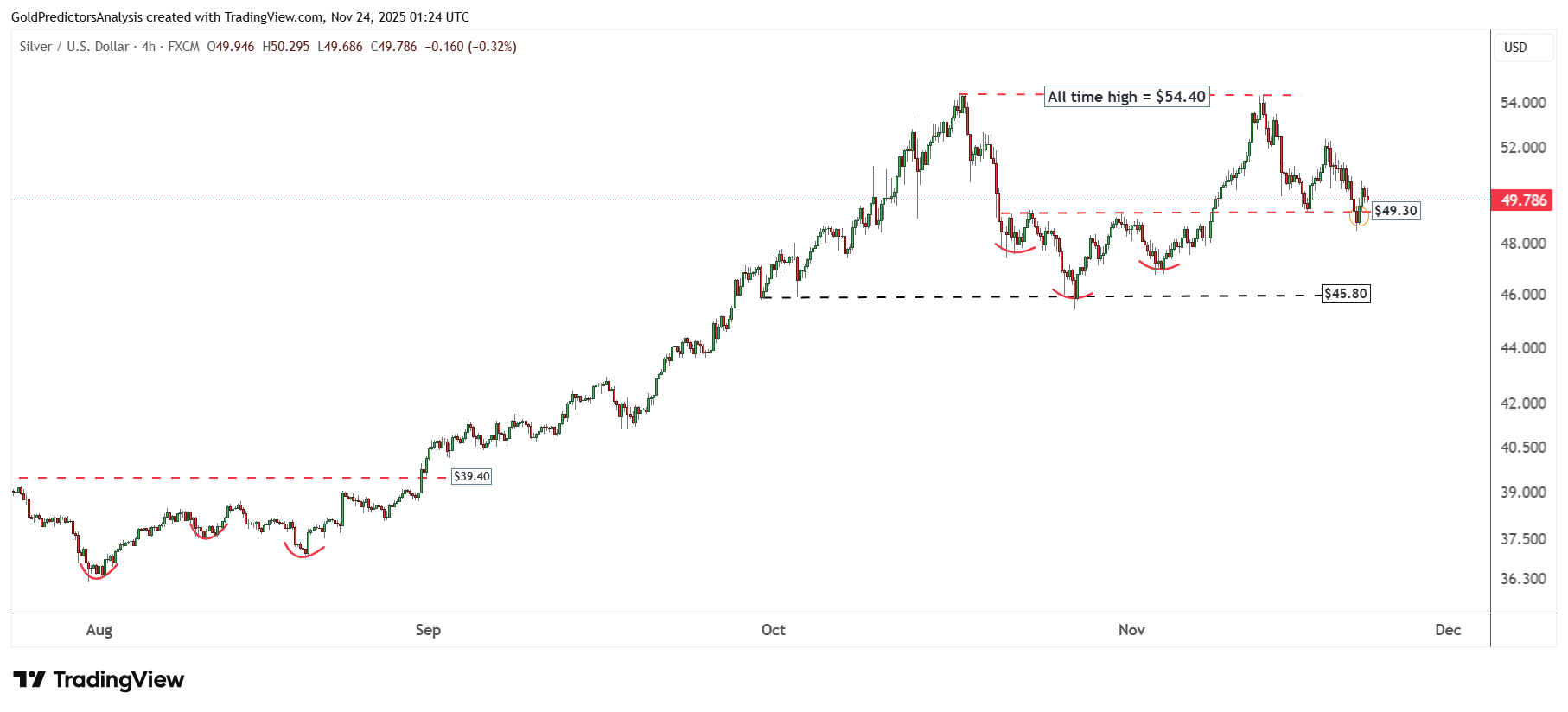Image resolution: width=1568 pixels, height=712 pixels.
Task: Click the Aug label on the time axis
Action: pos(99,630)
